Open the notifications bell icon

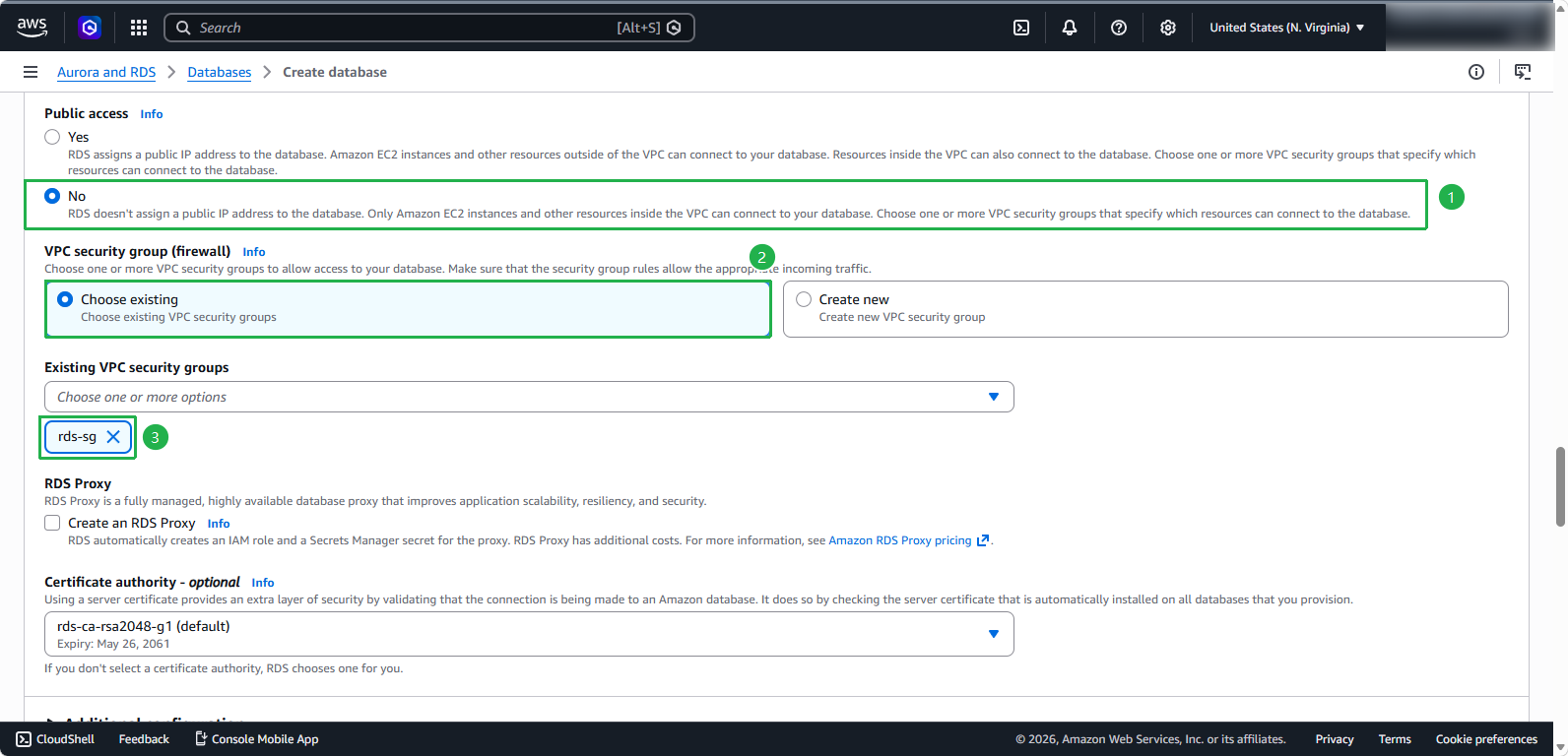click(x=1070, y=28)
